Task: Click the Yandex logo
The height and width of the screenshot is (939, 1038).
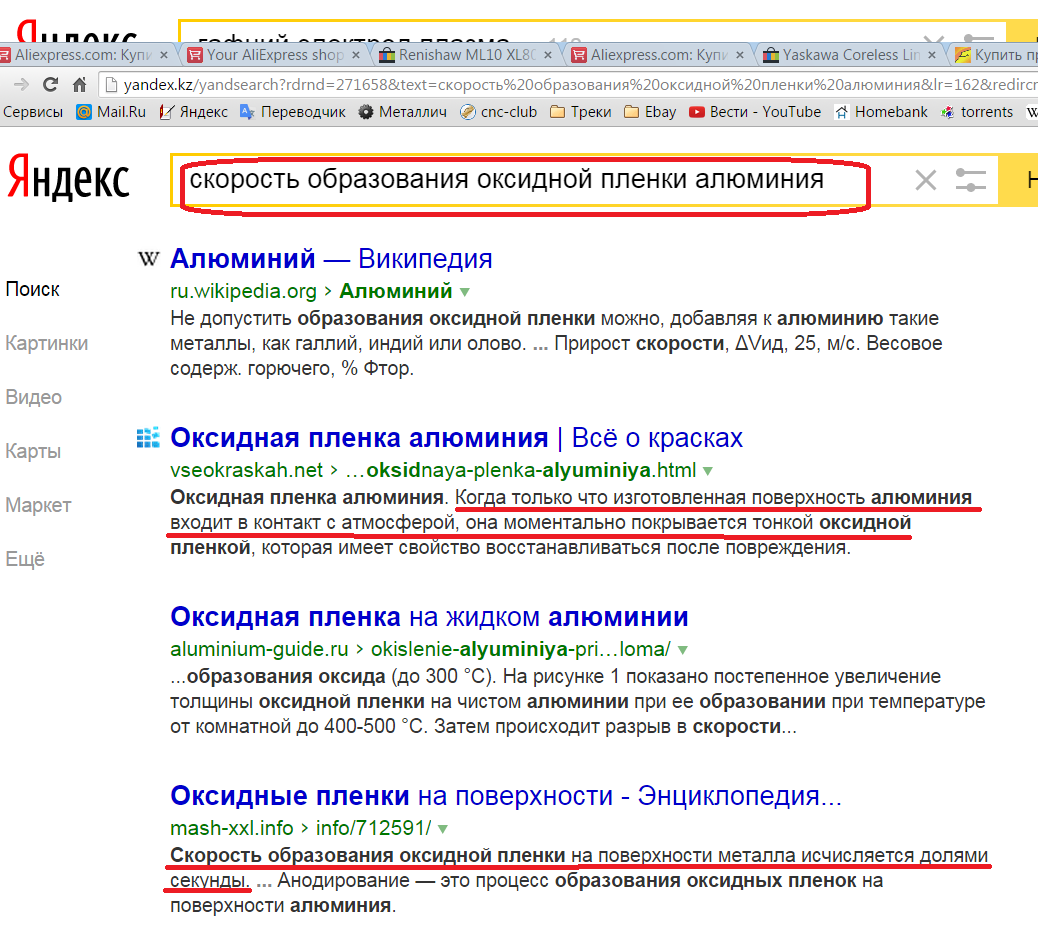Action: click(68, 177)
